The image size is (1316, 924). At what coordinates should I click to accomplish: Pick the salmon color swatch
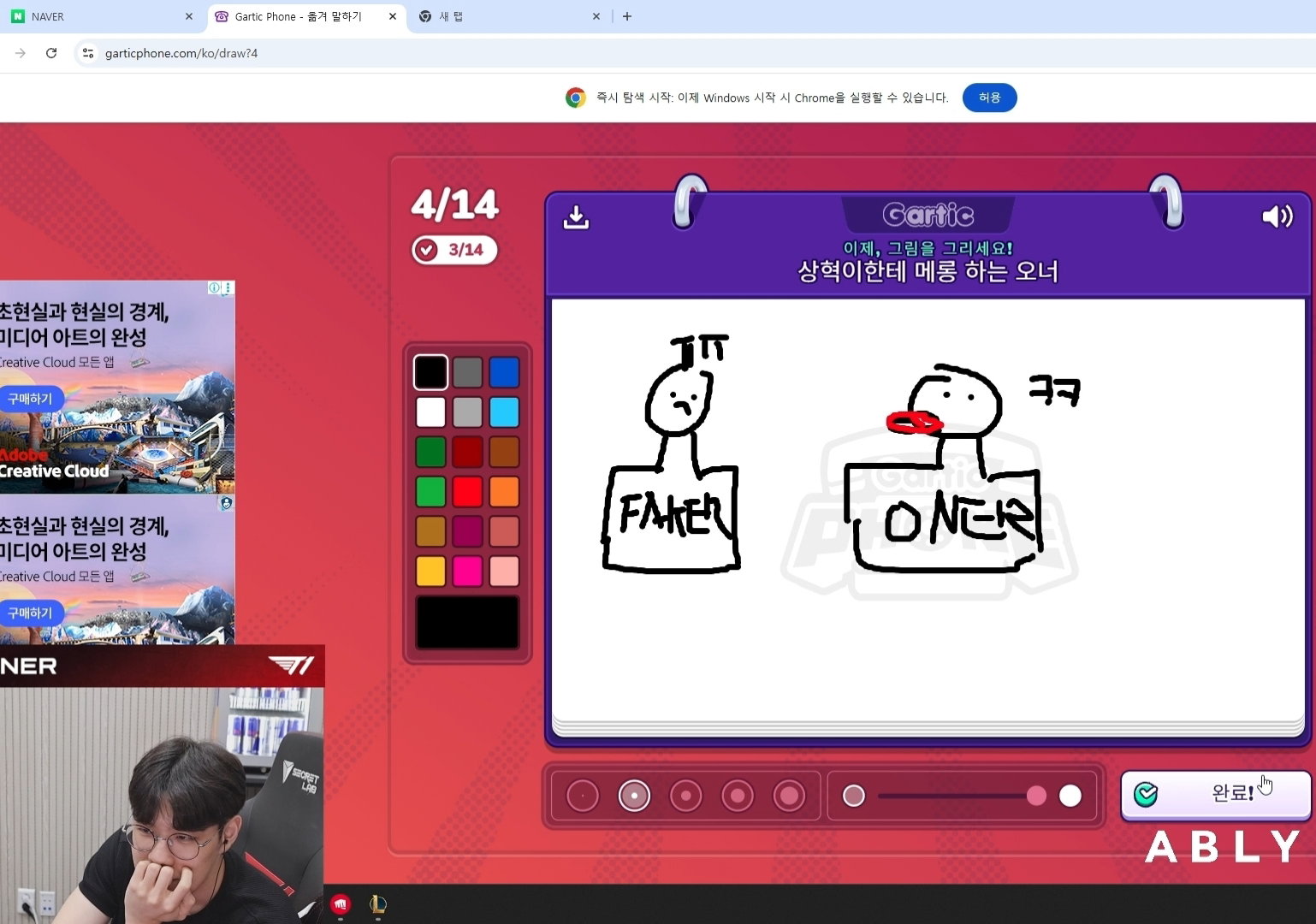point(504,531)
